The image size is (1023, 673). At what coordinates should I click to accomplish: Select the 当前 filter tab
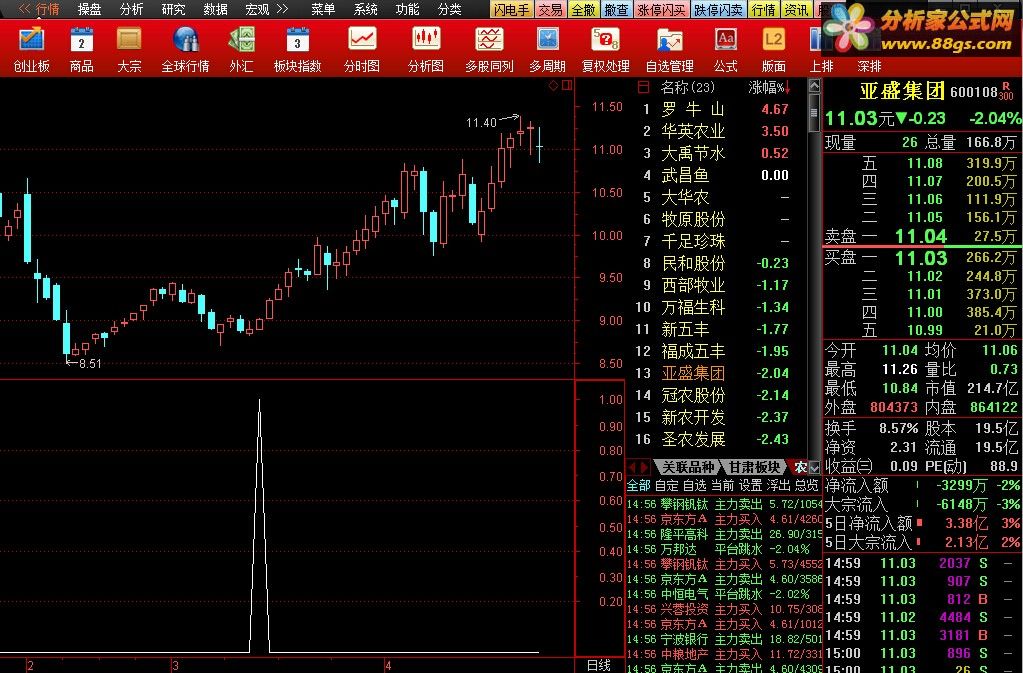pos(722,485)
